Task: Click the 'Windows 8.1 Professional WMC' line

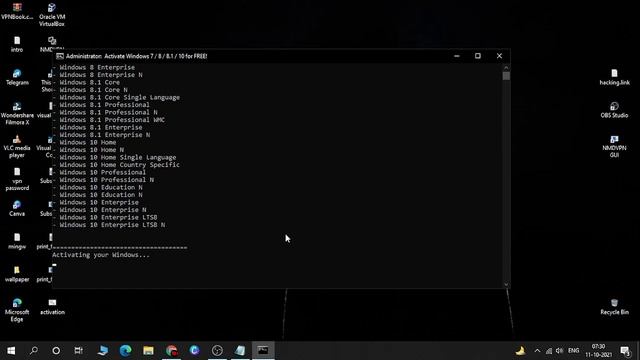Action: click(x=112, y=120)
